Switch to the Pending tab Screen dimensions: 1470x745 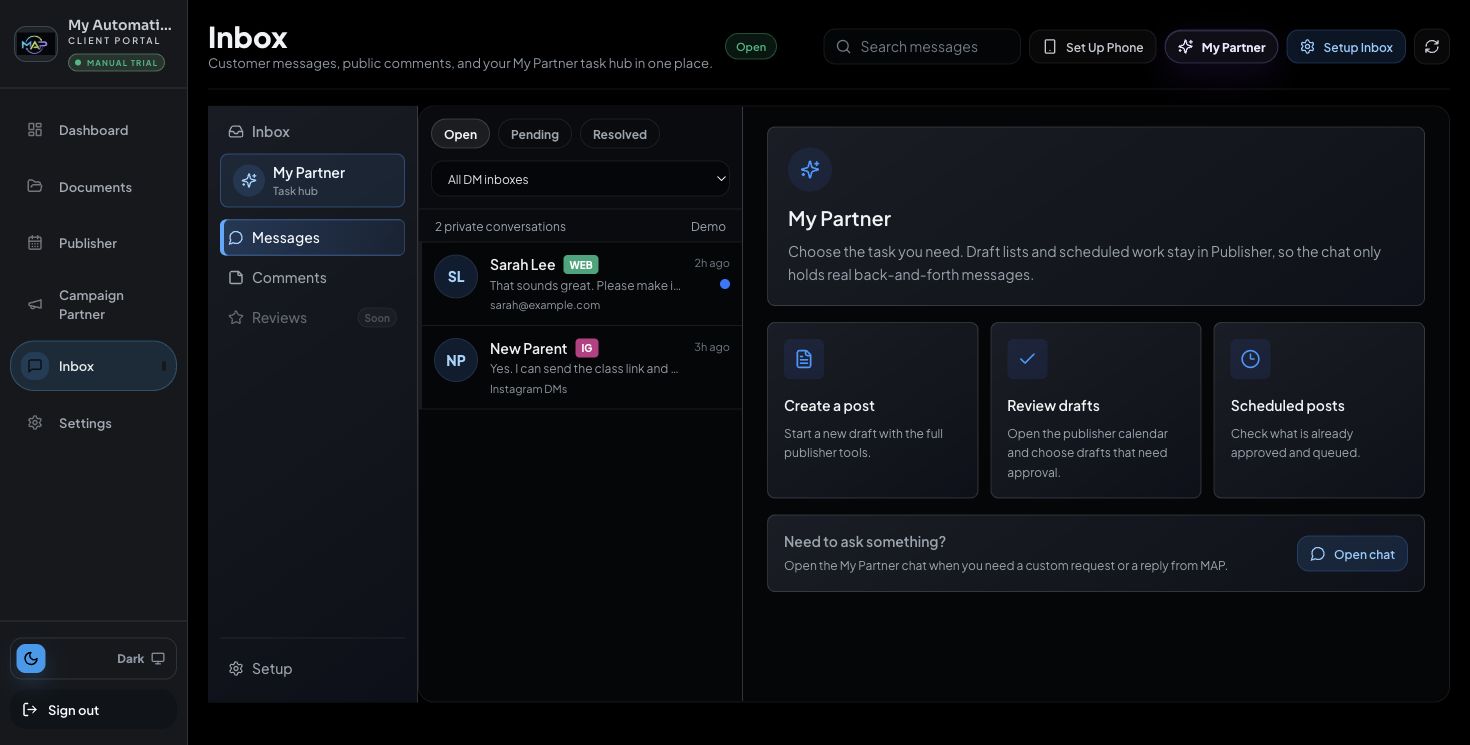pyautogui.click(x=535, y=134)
